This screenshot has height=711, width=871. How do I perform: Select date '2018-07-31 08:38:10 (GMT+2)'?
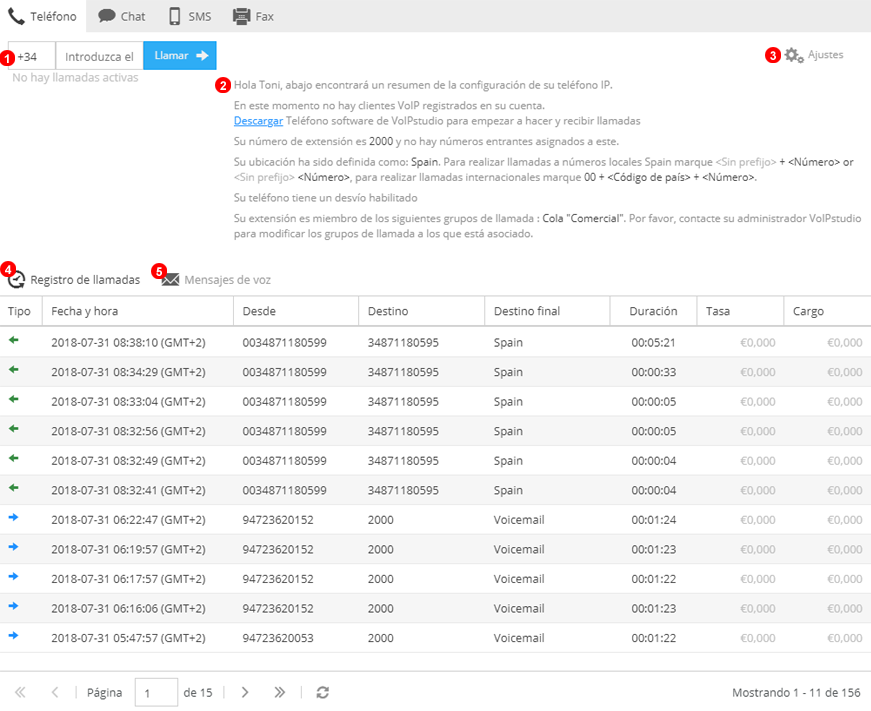click(x=128, y=343)
